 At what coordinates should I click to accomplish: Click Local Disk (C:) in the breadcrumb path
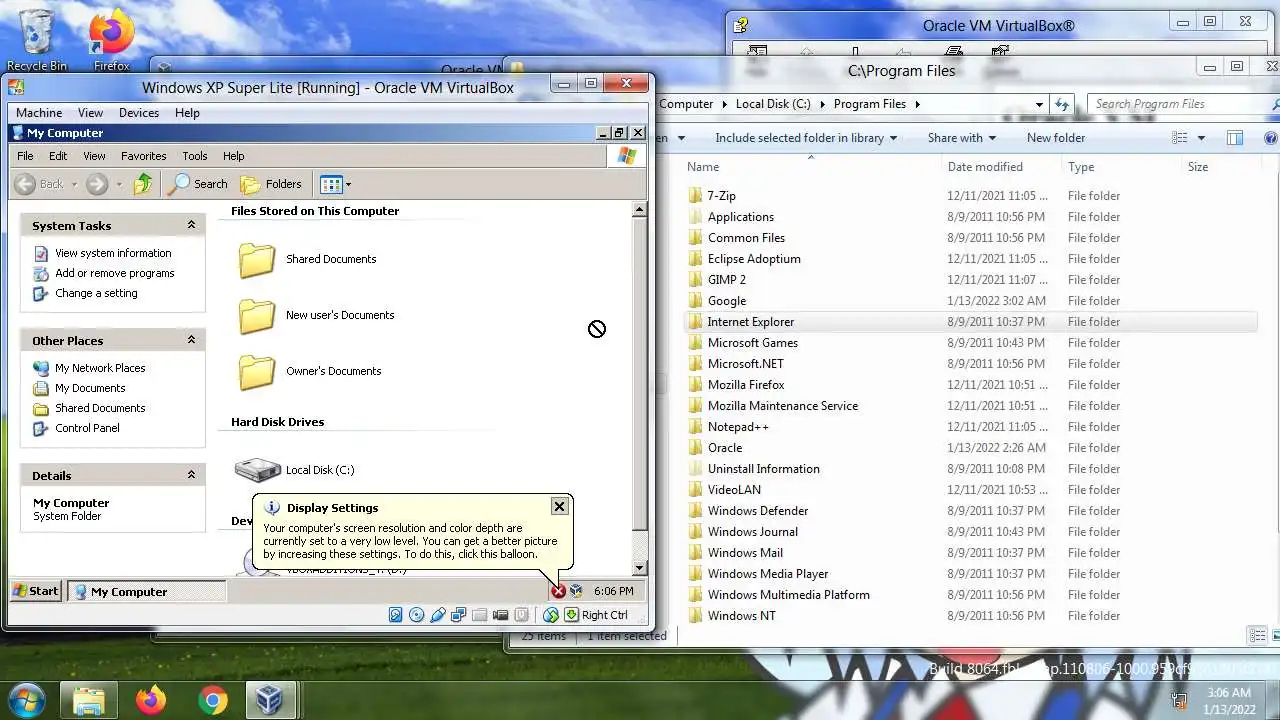pyautogui.click(x=773, y=104)
